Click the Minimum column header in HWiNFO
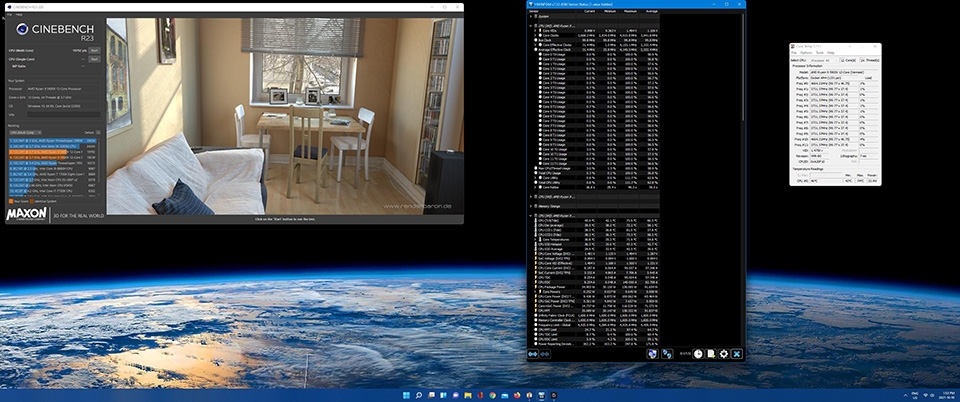This screenshot has width=960, height=402. pyautogui.click(x=610, y=11)
